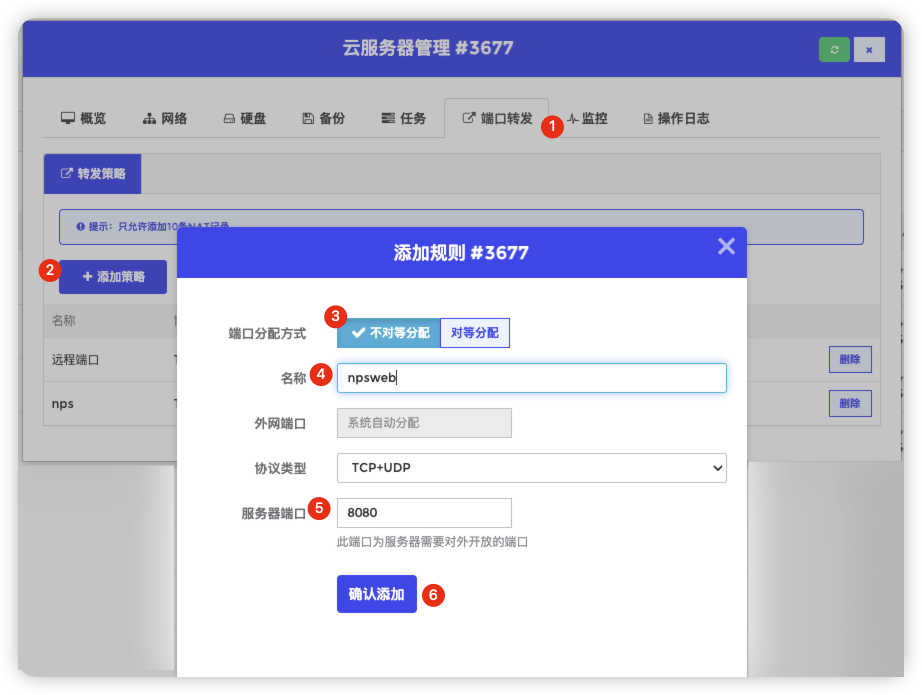Open the 监控 tab

pyautogui.click(x=587, y=118)
